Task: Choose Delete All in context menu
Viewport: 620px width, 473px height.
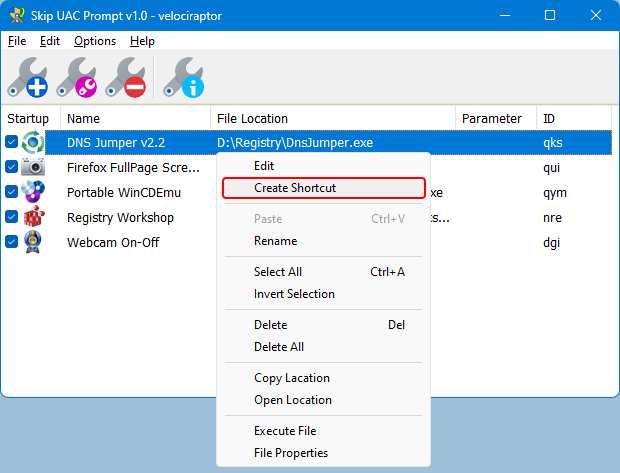Action: (323, 347)
